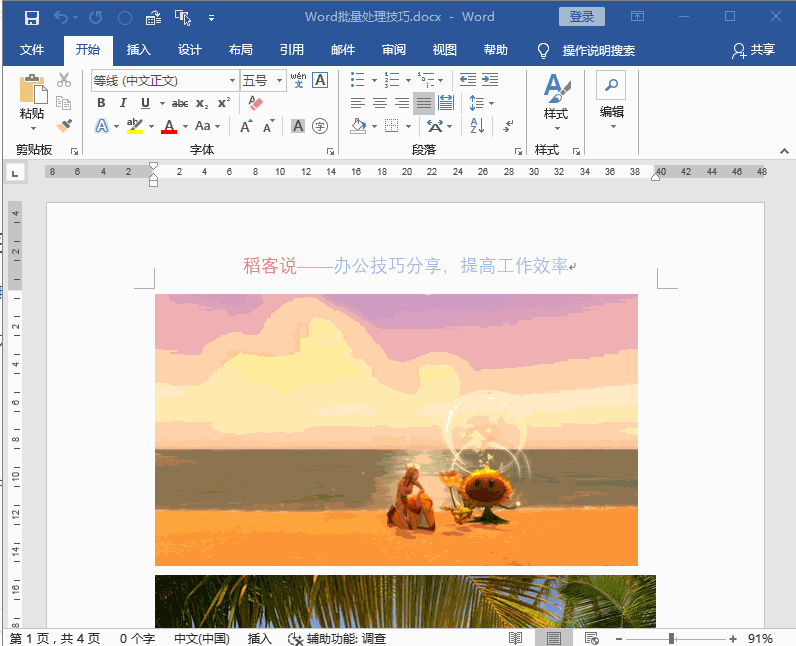Expand the Paste options arrow
Image resolution: width=796 pixels, height=646 pixels.
tap(33, 128)
